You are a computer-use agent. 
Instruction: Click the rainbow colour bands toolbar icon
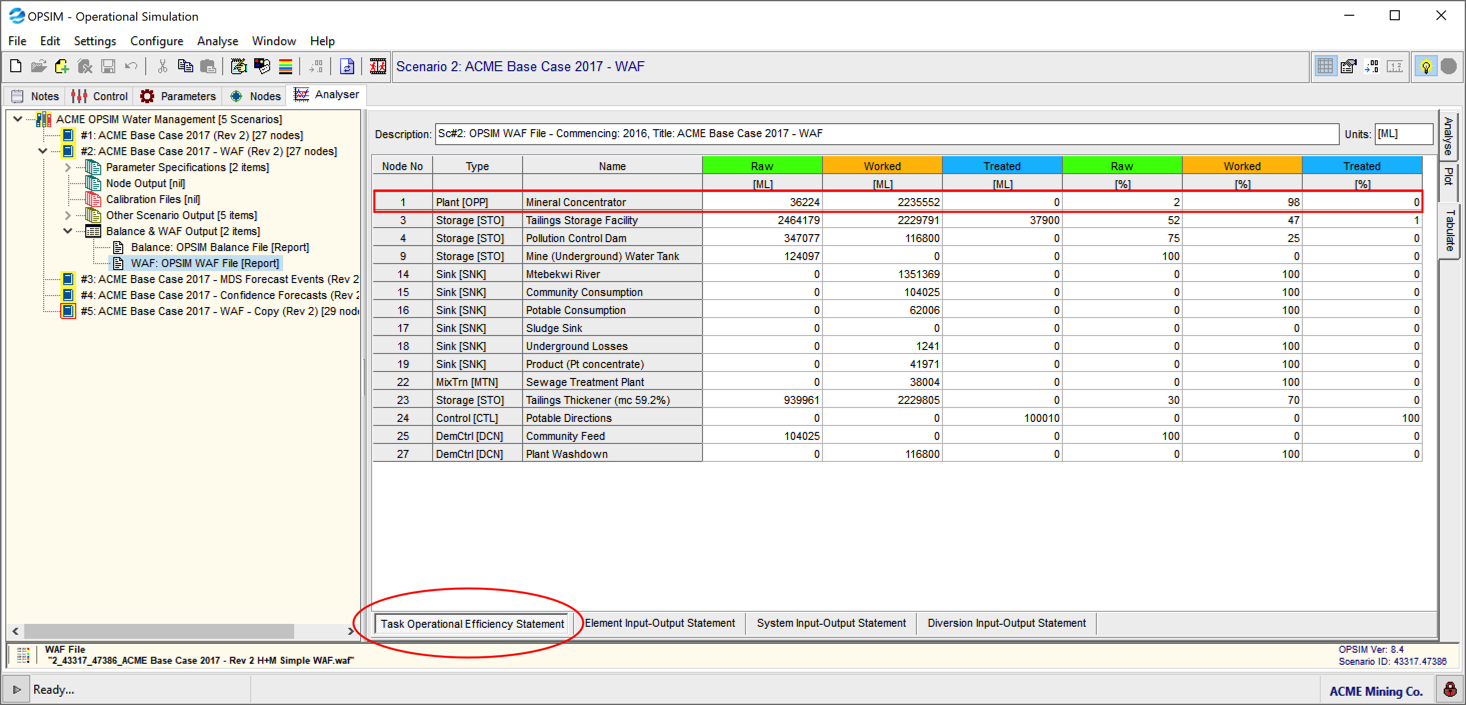tap(285, 67)
